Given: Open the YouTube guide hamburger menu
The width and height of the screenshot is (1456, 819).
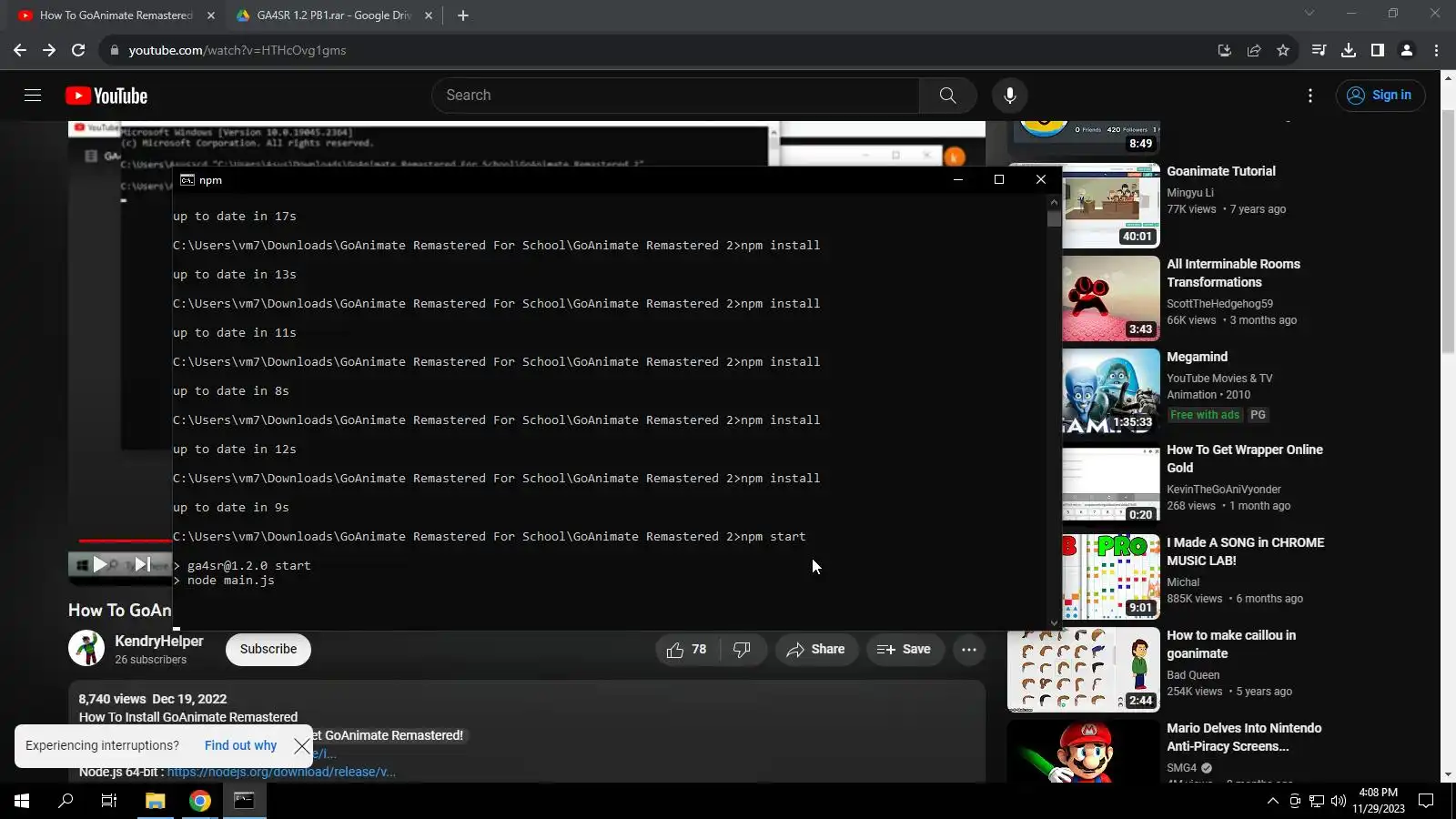Looking at the screenshot, I should [x=33, y=96].
